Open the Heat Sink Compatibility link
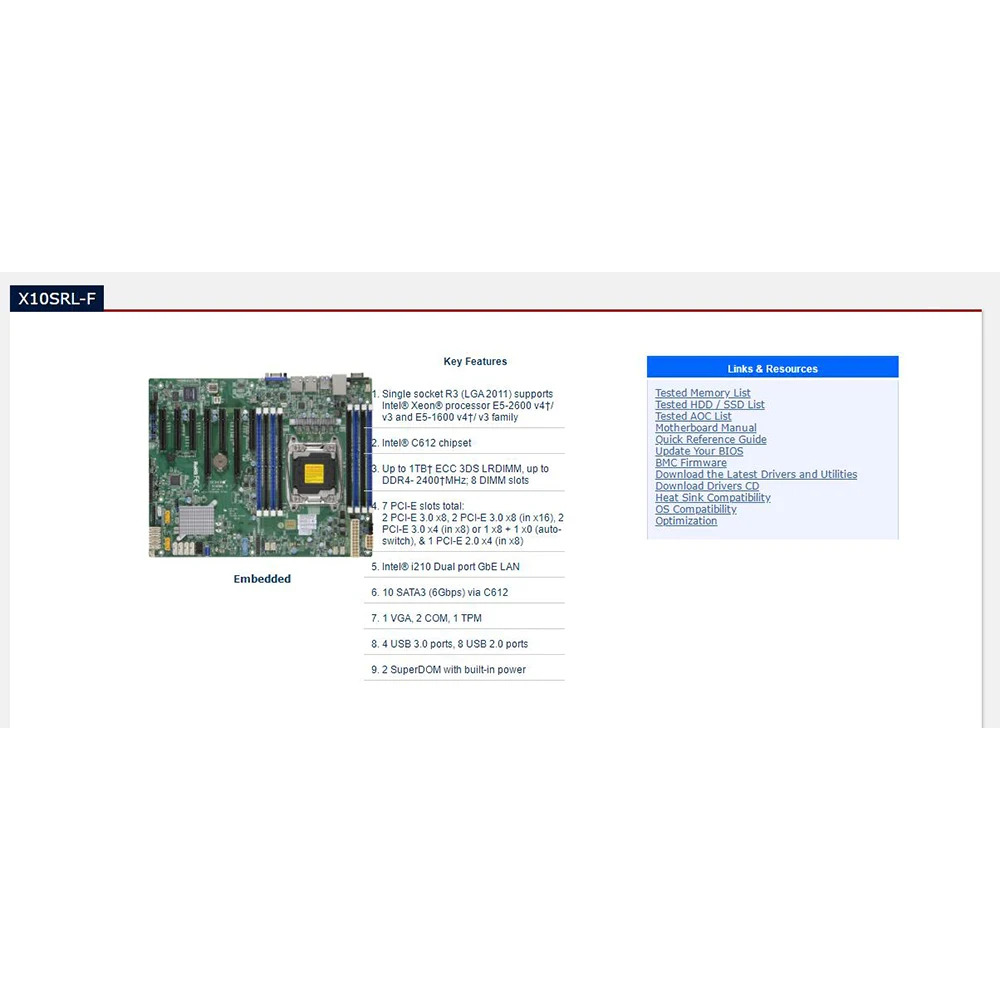 tap(712, 497)
